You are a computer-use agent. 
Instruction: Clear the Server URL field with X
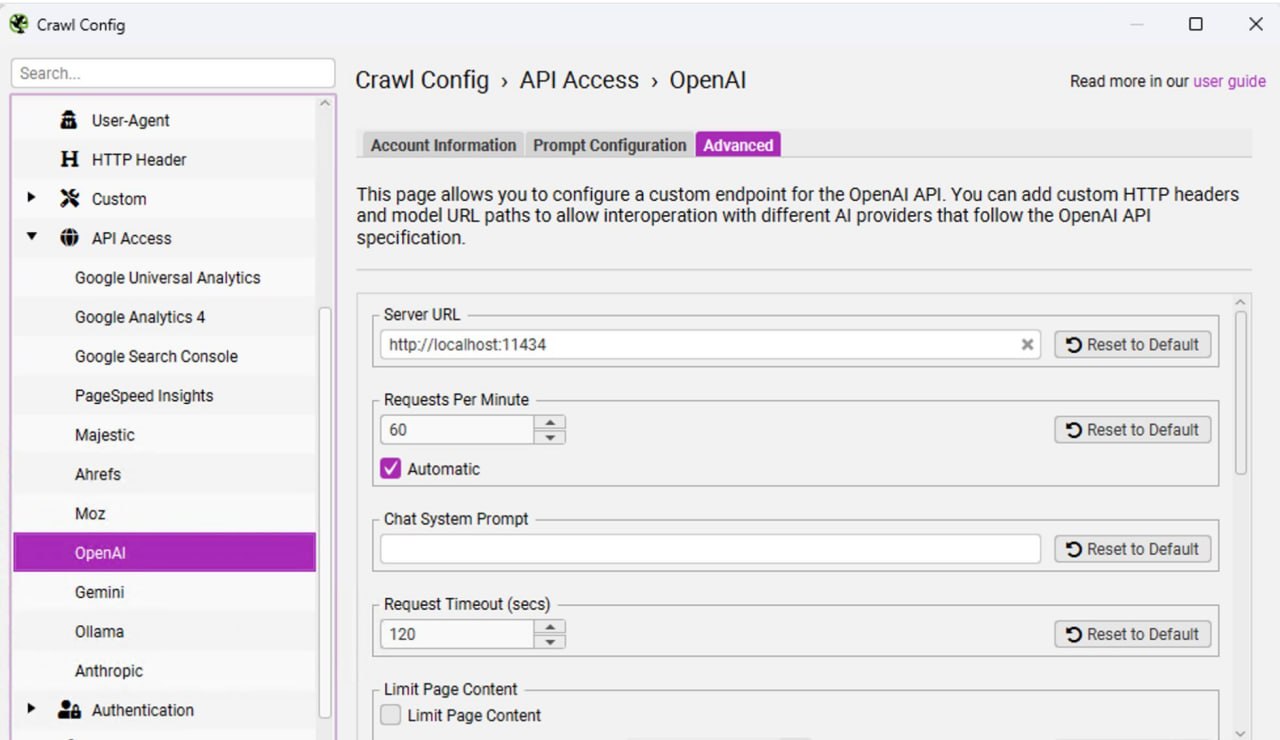(1027, 345)
